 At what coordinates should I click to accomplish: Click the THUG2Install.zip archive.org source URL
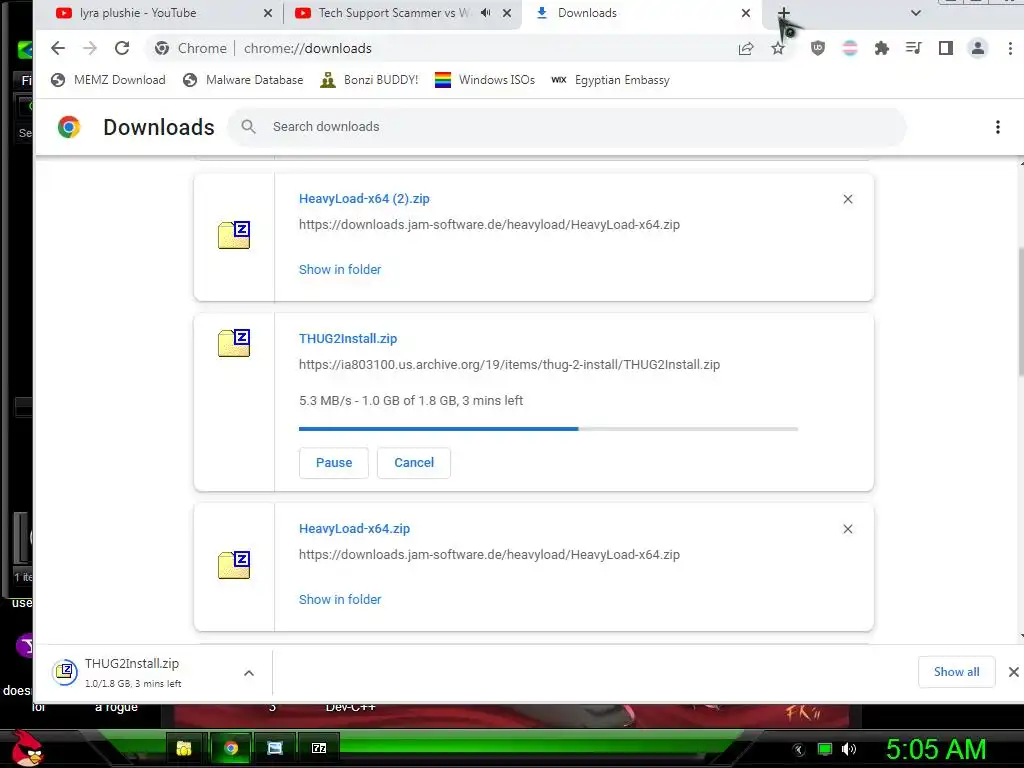click(509, 364)
